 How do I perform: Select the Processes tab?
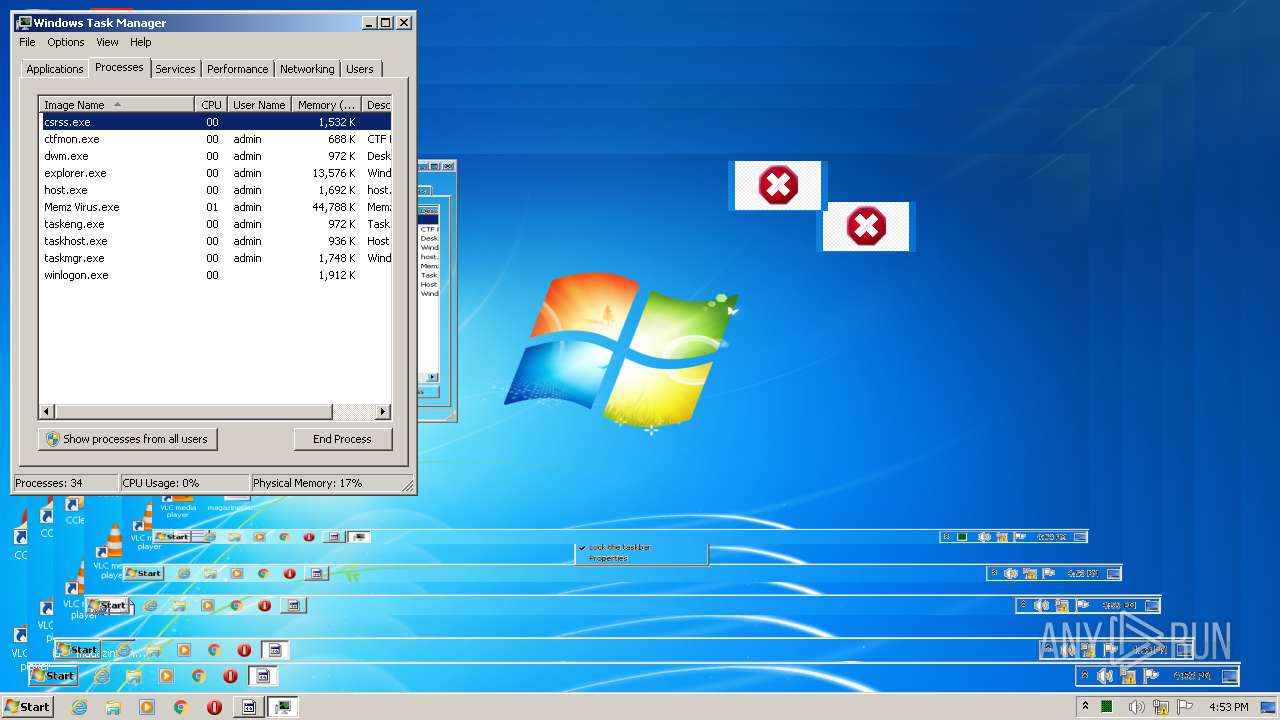[x=119, y=67]
